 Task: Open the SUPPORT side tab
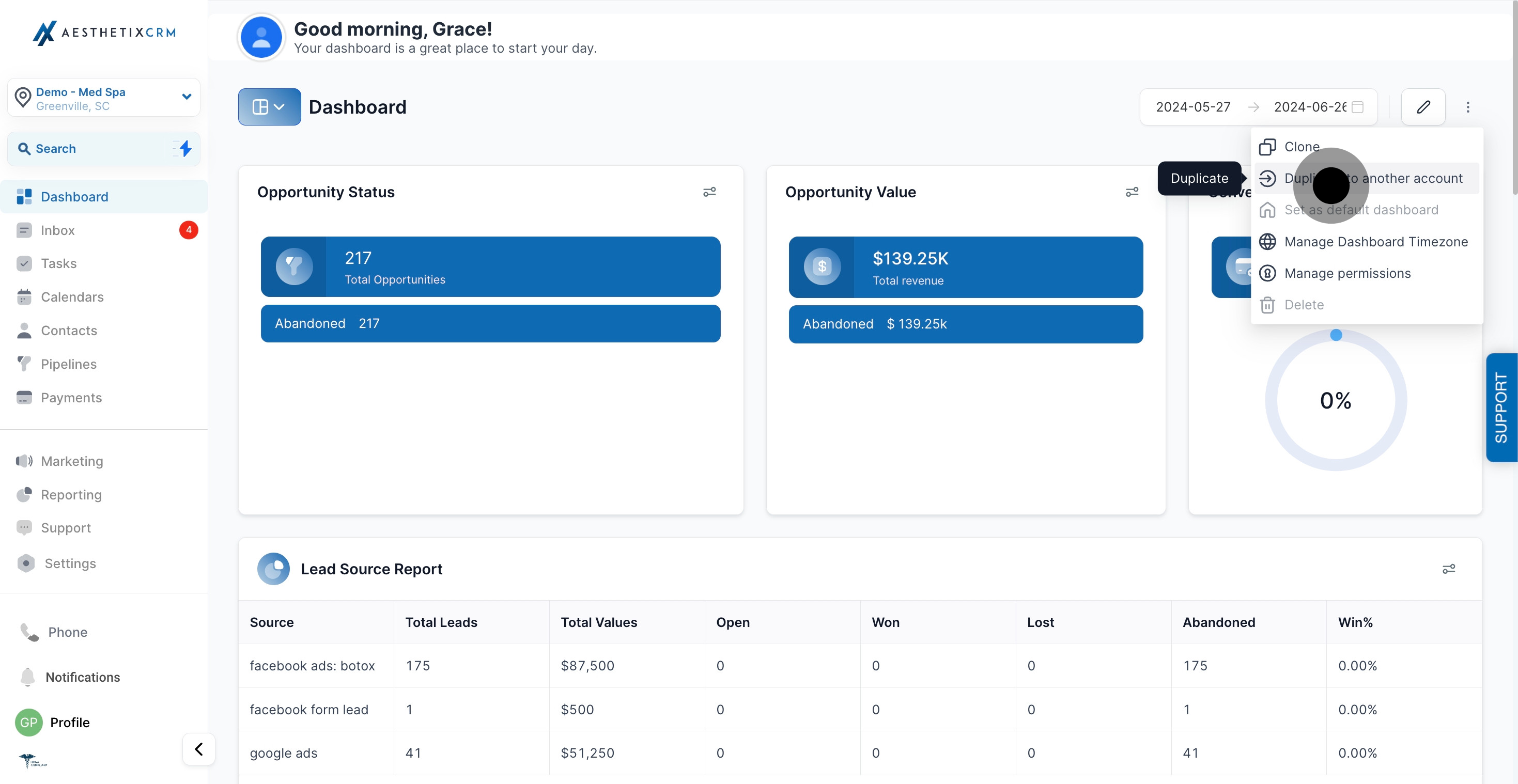1501,407
